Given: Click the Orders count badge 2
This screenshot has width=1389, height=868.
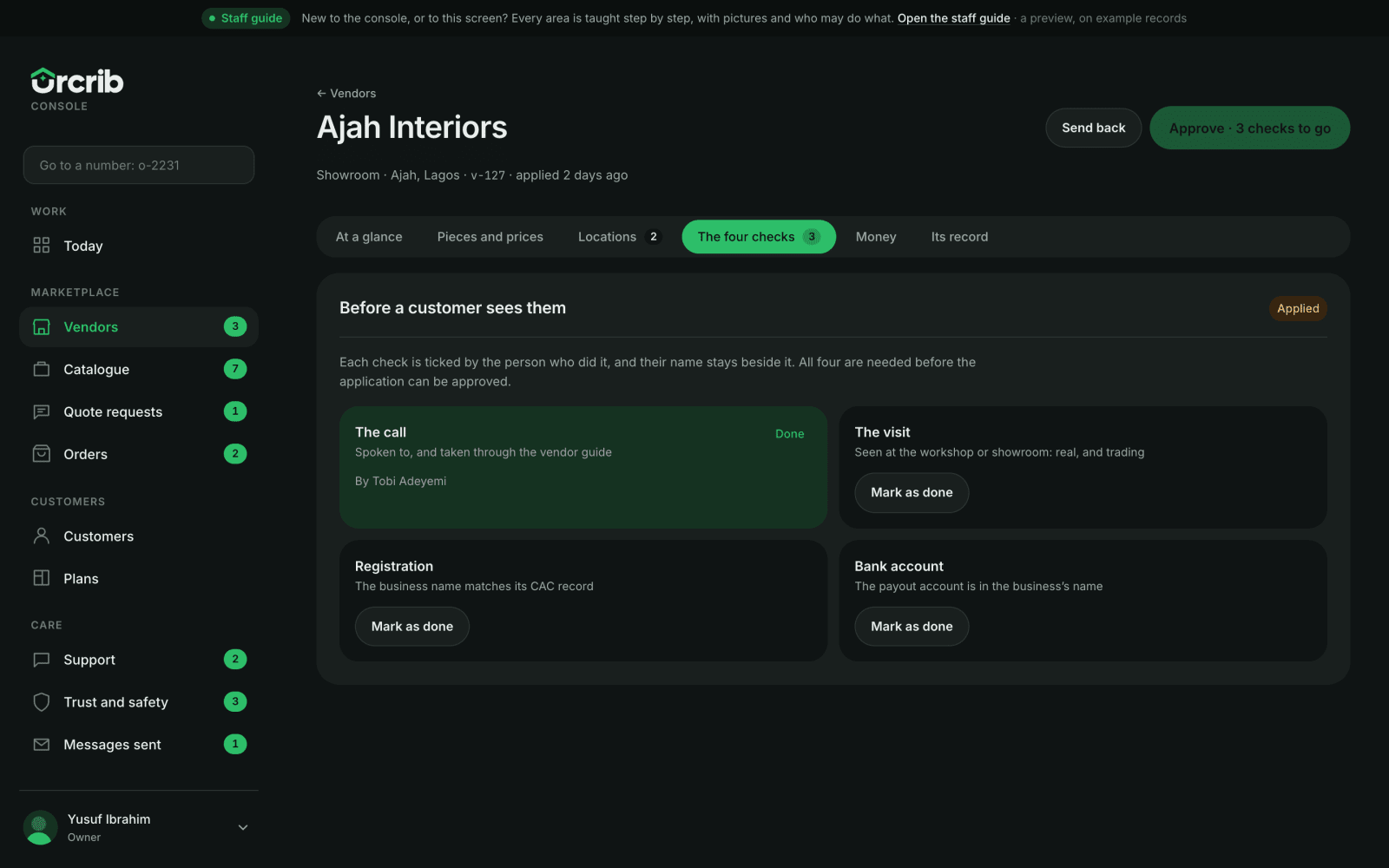Looking at the screenshot, I should tap(235, 454).
